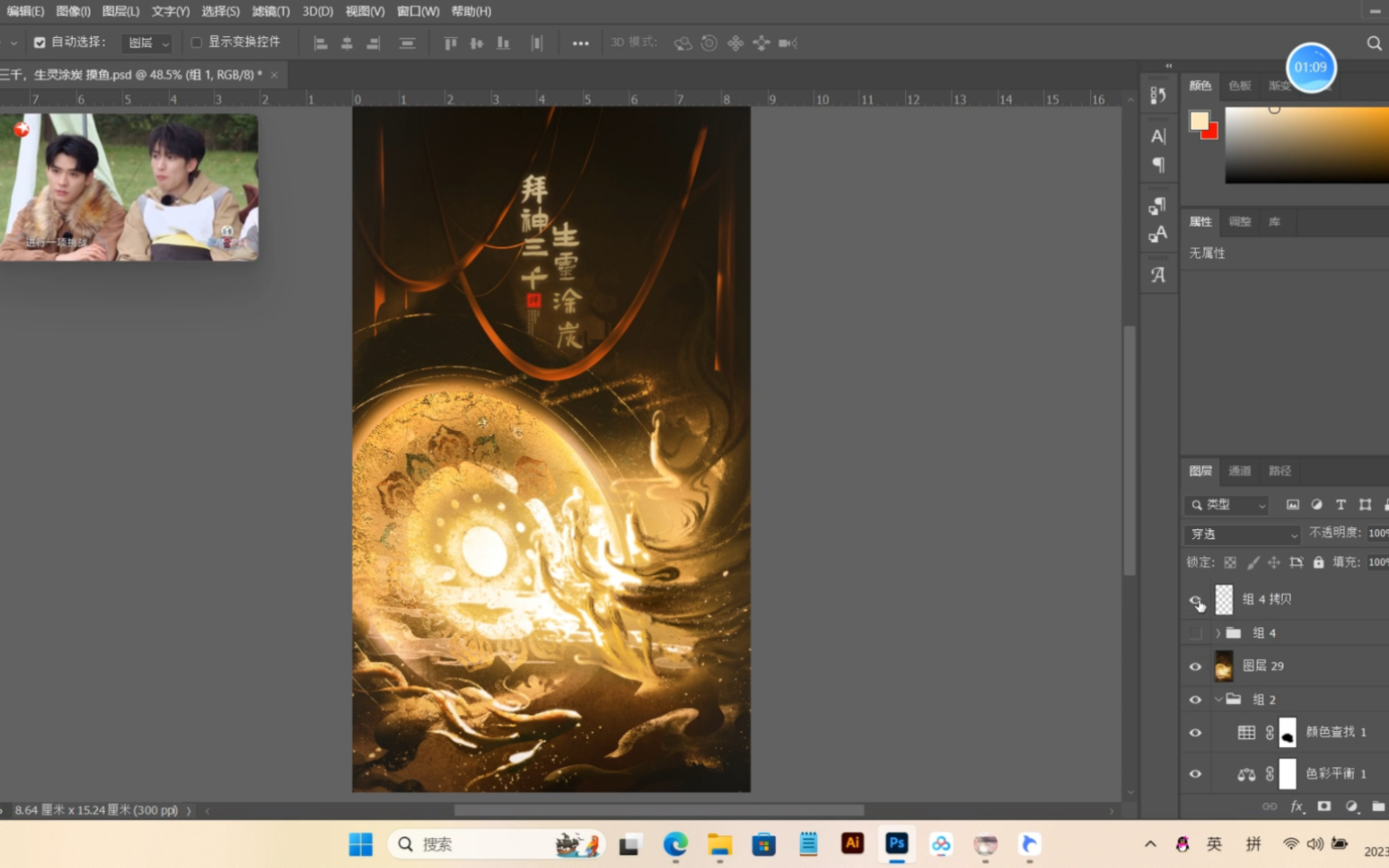
Task: Switch to the 路径 tab
Action: 1280,471
